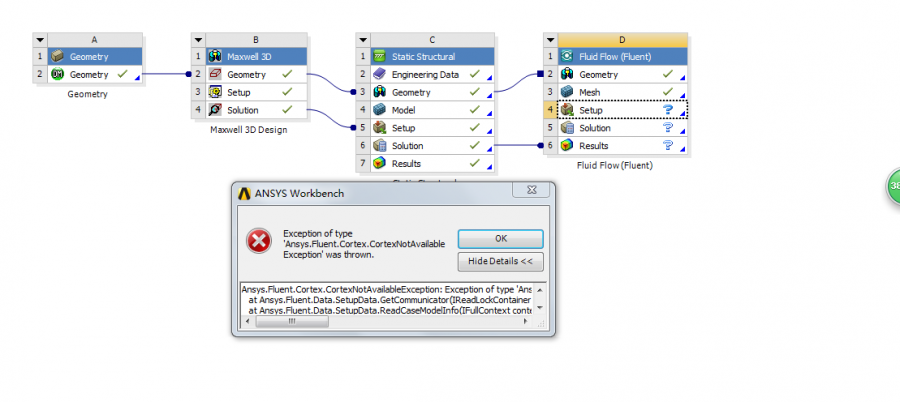This screenshot has height=402, width=900.
Task: Click the Geometry icon in Static Structural
Action: 379,92
